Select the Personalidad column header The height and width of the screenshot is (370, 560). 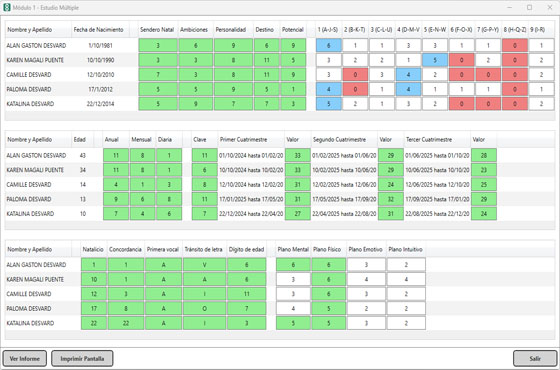tap(233, 30)
